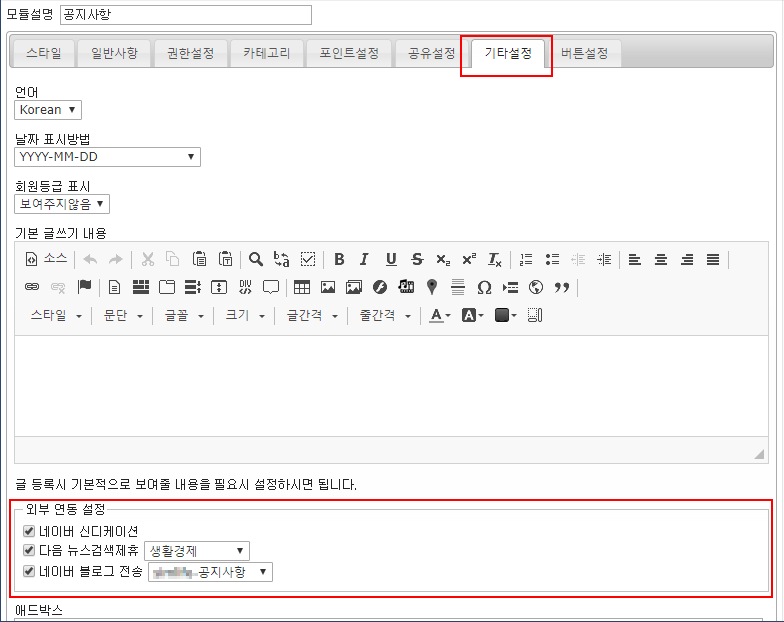Insert a horizontal line

[x=458, y=287]
